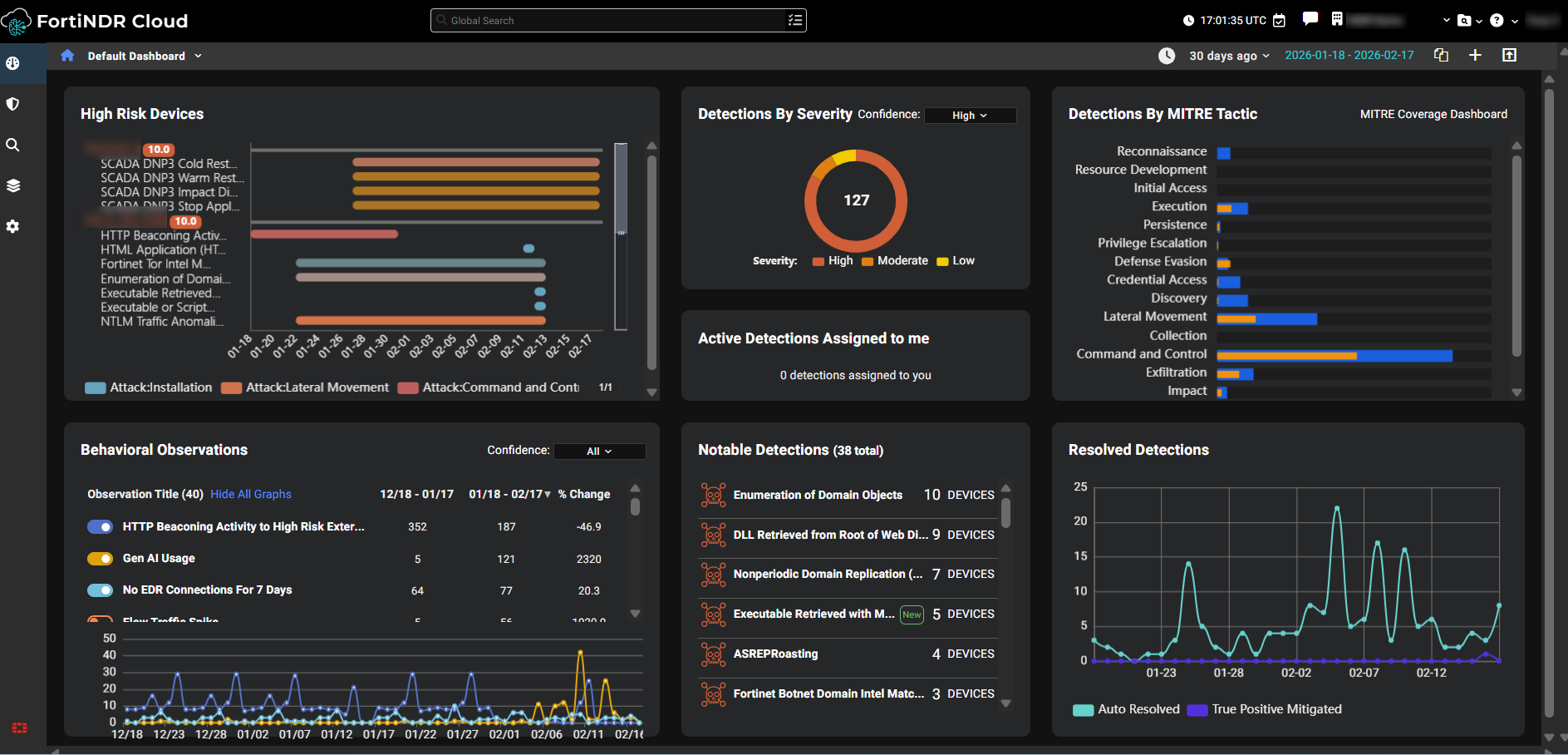Click the duplicate dashboard icon
The width and height of the screenshot is (1568, 755).
(1442, 55)
